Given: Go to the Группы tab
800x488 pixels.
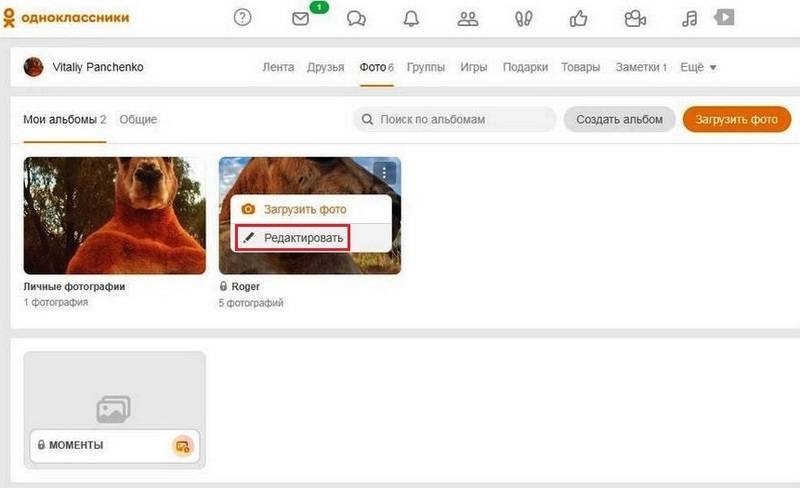Looking at the screenshot, I should coord(426,67).
